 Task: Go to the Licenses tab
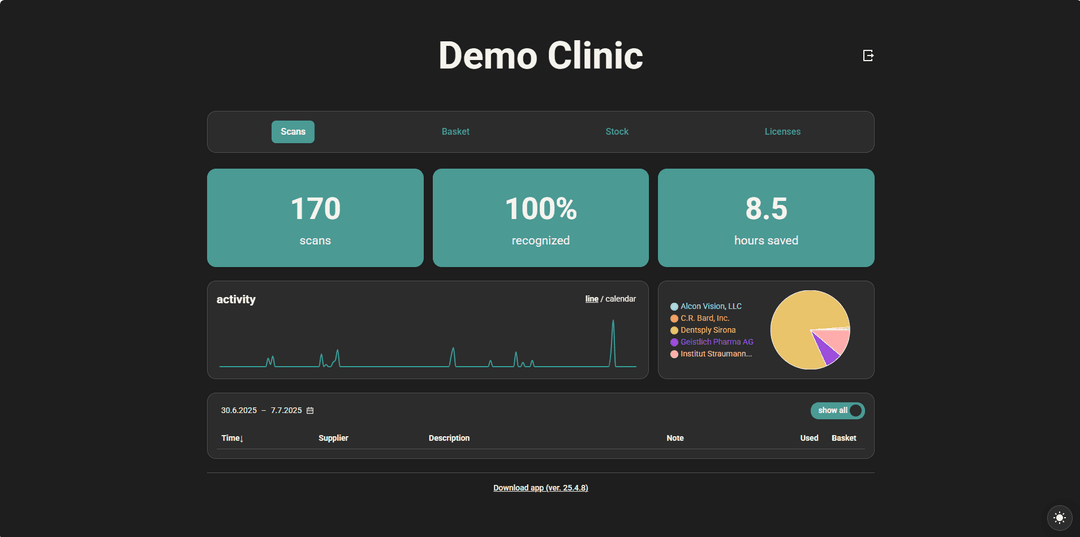(x=782, y=131)
